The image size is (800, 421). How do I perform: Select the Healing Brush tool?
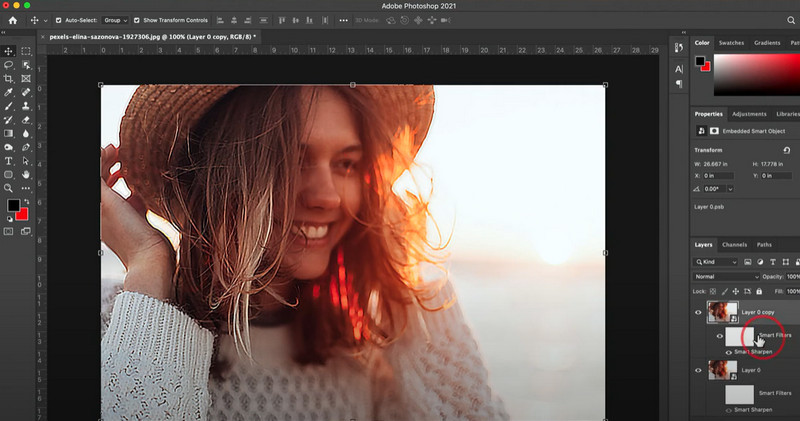pyautogui.click(x=26, y=92)
